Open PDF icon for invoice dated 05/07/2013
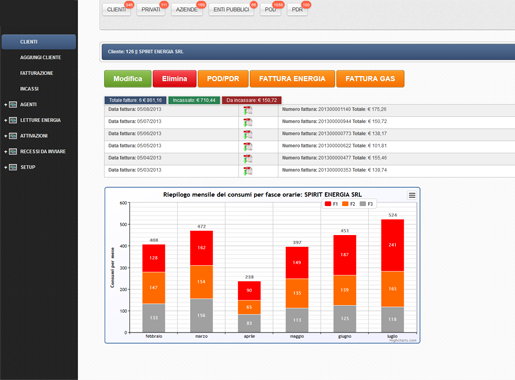Image resolution: width=515 pixels, height=380 pixels. click(x=247, y=122)
